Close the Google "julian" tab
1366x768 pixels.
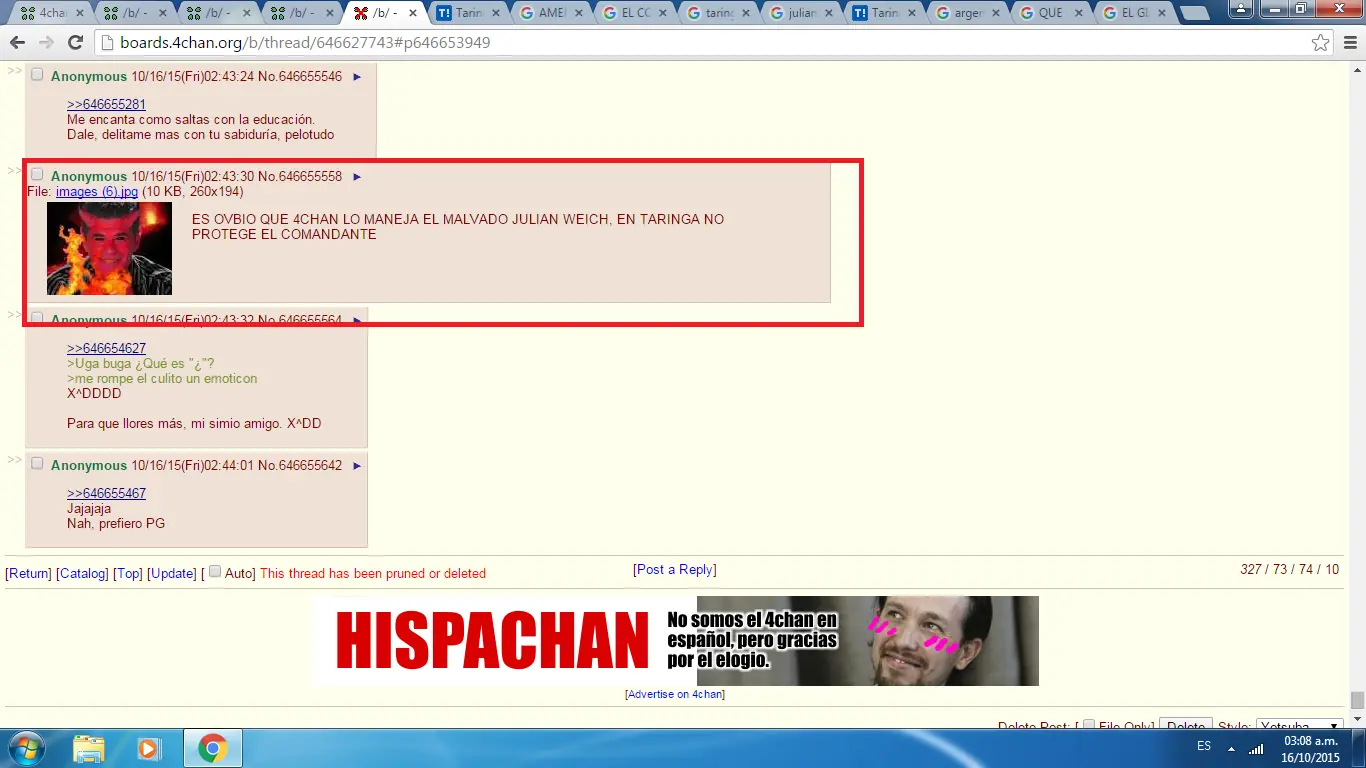(x=829, y=13)
